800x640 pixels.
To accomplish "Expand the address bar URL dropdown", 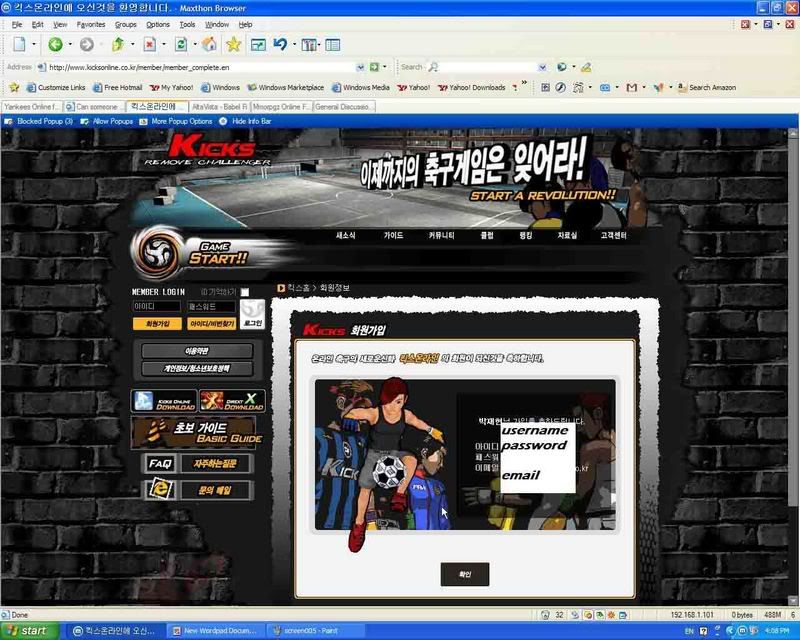I will [360, 67].
